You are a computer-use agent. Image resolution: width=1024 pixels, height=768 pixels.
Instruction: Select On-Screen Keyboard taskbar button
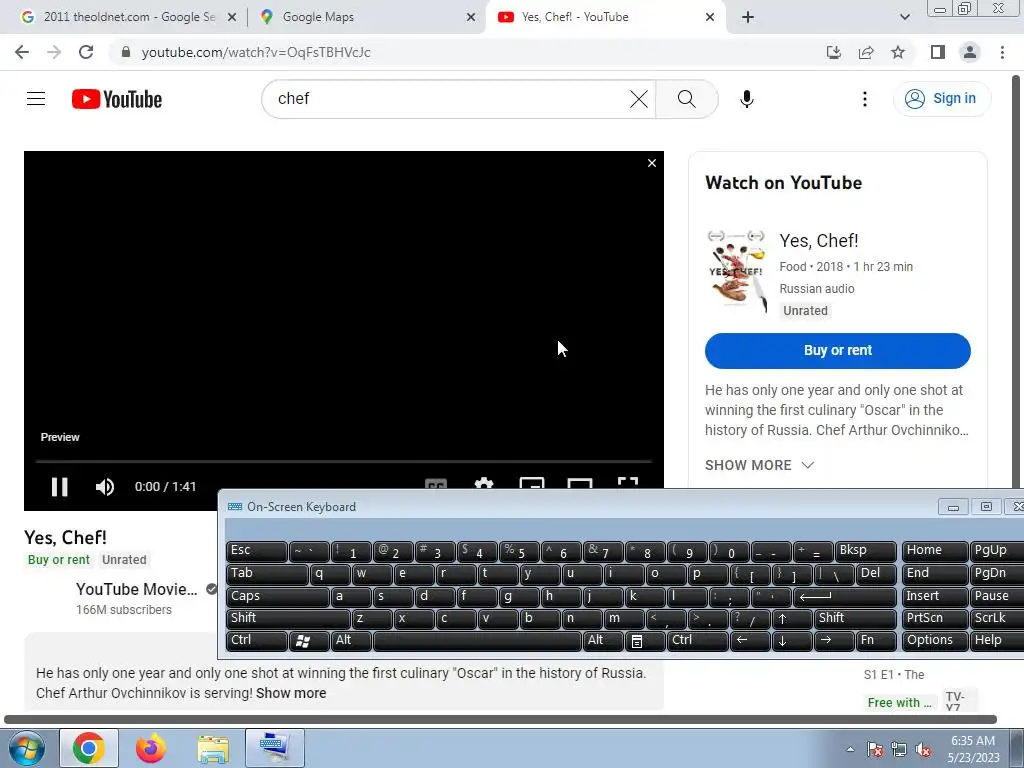275,748
